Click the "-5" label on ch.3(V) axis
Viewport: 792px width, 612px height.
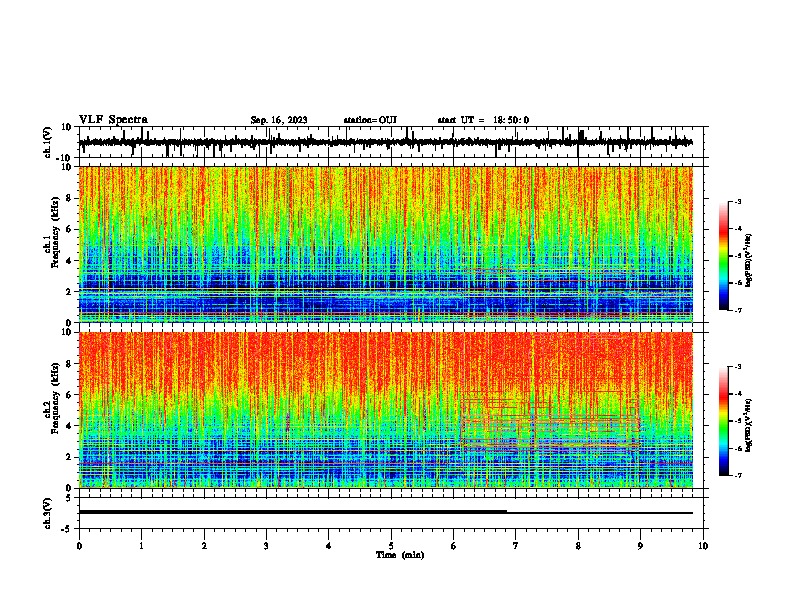[68, 529]
